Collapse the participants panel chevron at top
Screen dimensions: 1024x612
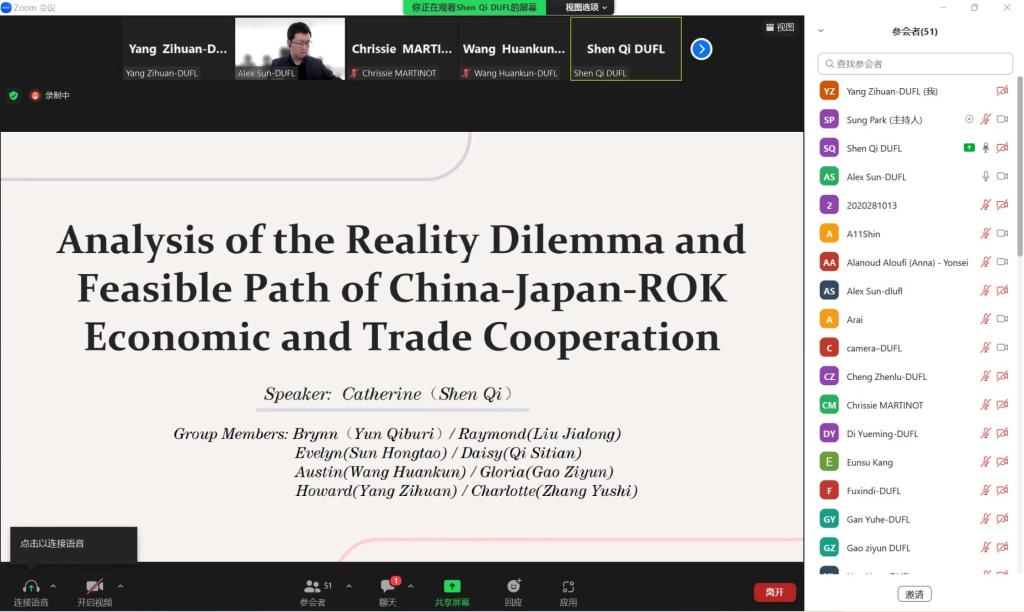[821, 31]
